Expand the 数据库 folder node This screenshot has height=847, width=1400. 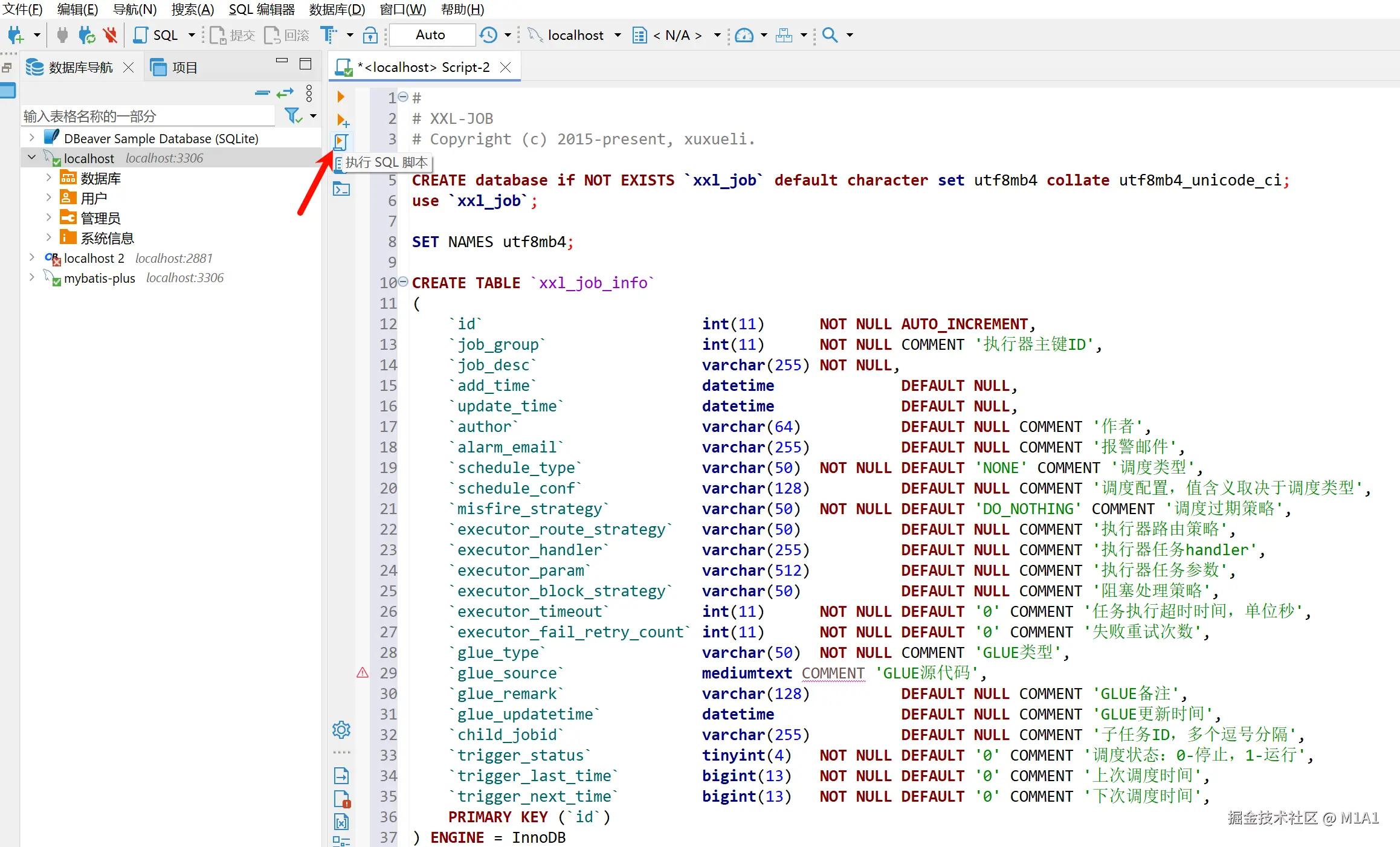49,178
